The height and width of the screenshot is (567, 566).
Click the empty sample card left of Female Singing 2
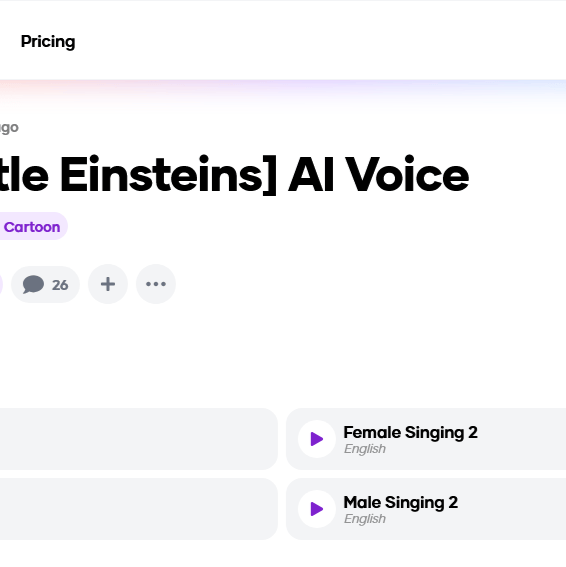[139, 439]
